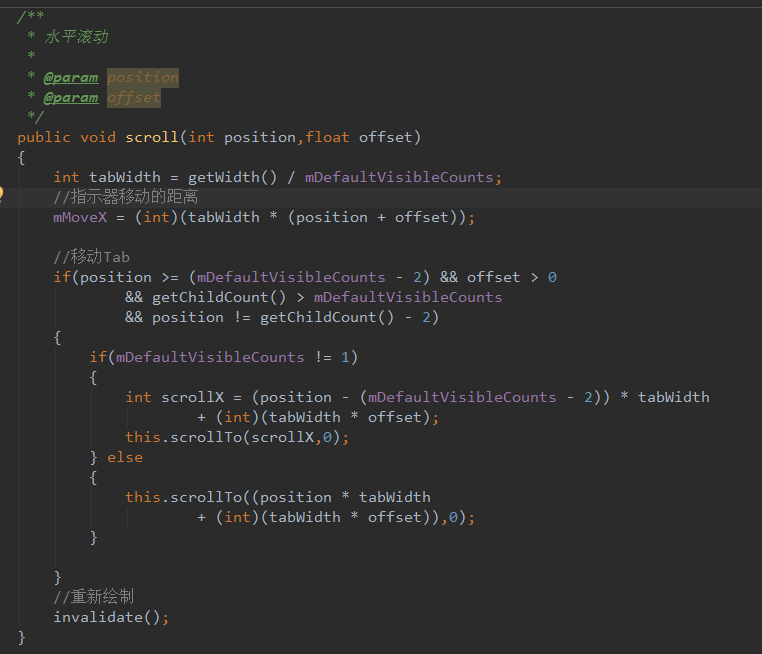Click getChildCount() on the 'position !=' line

click(327, 317)
